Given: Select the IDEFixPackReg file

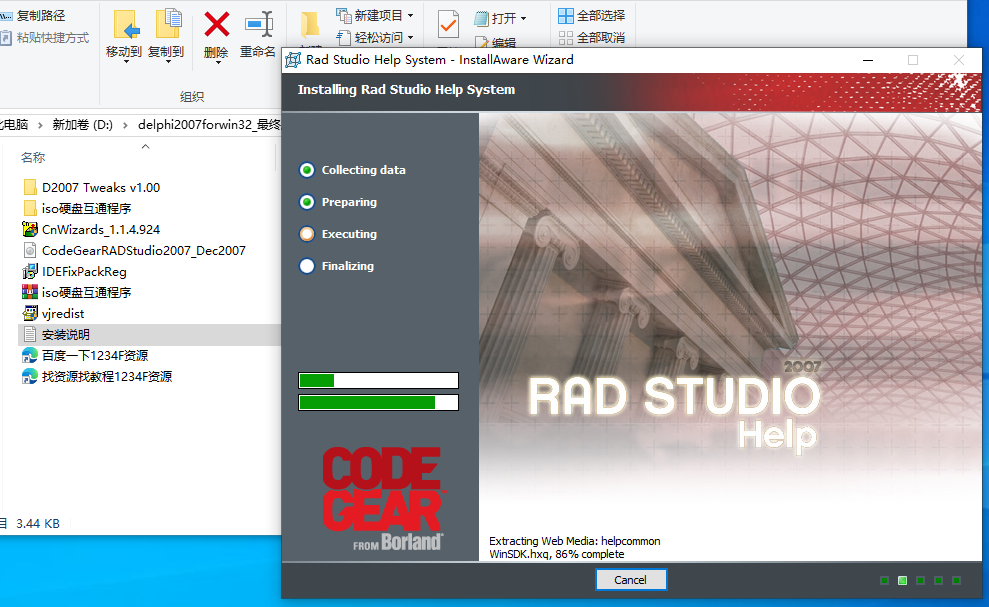Looking at the screenshot, I should coord(84,271).
